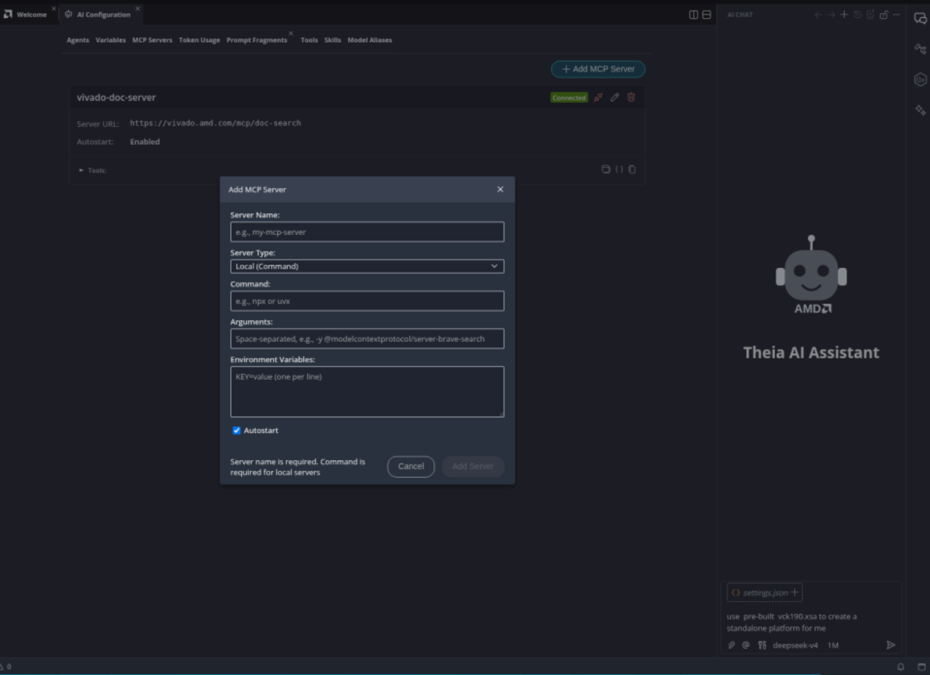Close the Add MCP Server dialog with the X
This screenshot has height=675, width=930.
(500, 189)
